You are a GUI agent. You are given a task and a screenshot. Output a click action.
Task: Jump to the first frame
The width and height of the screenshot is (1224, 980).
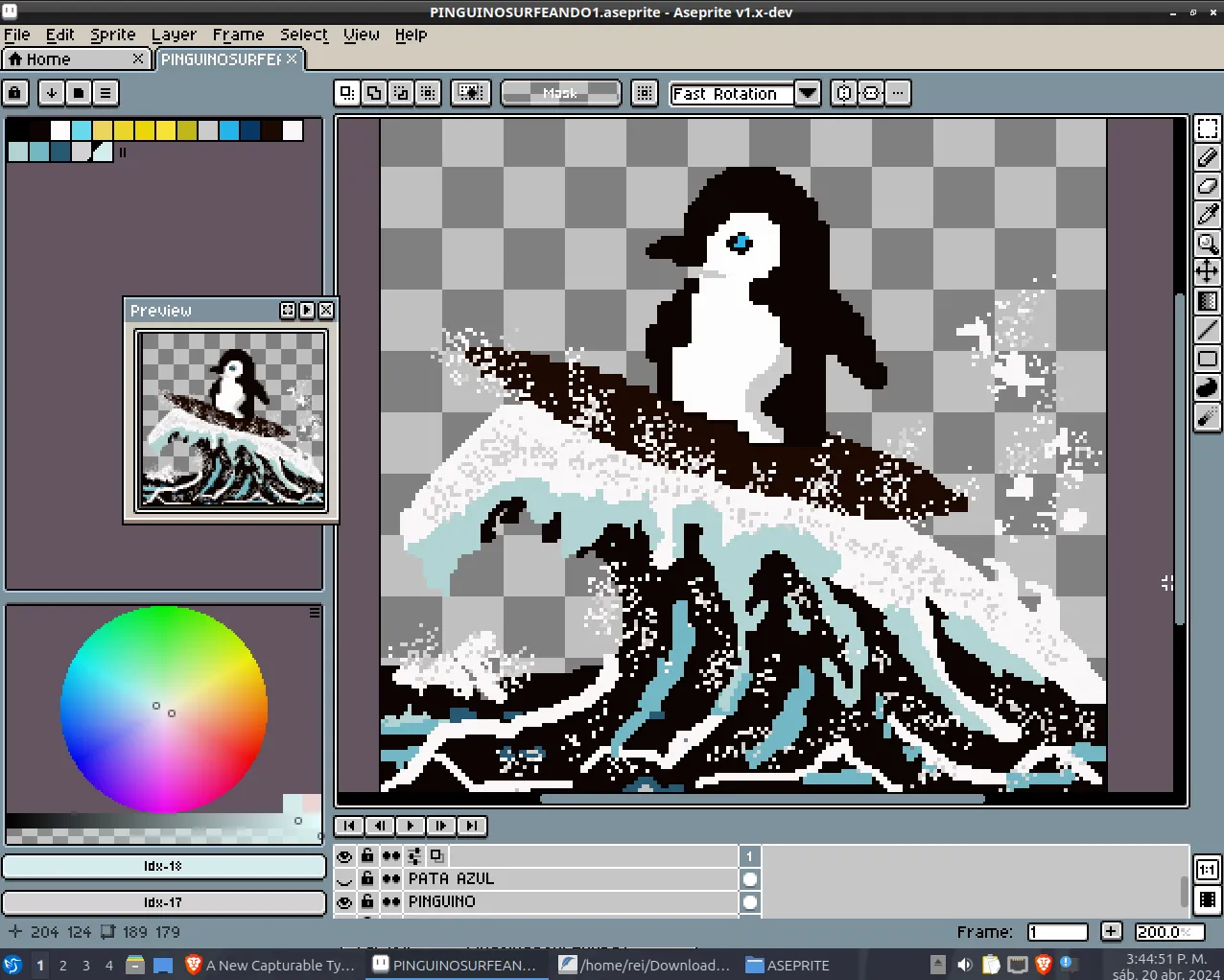pos(349,826)
